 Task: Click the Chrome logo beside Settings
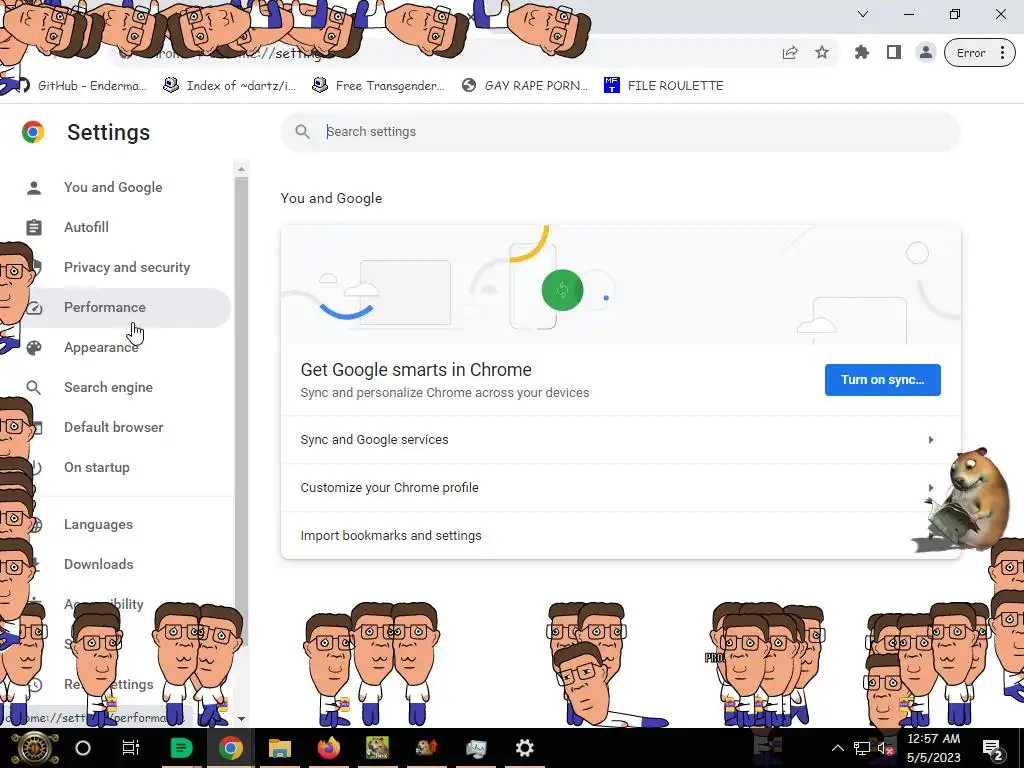tap(33, 132)
